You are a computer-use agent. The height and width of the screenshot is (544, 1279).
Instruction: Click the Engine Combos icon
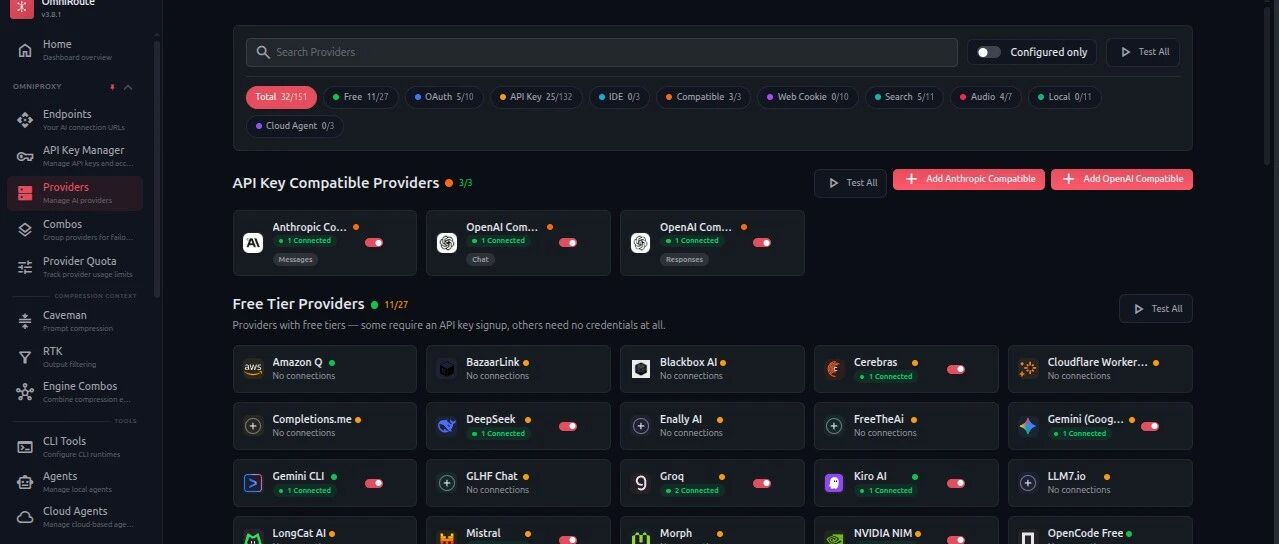coord(26,392)
